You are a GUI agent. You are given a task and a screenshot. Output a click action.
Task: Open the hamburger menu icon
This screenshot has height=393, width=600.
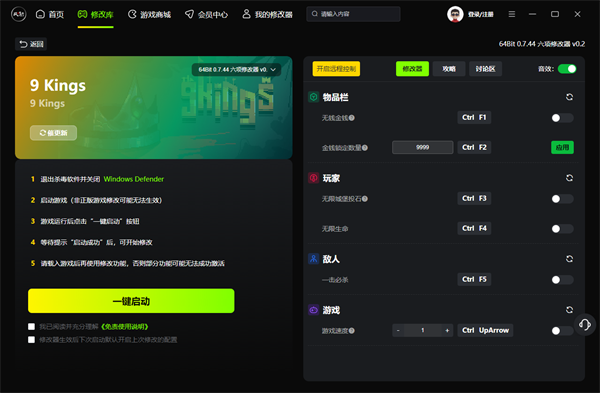point(512,14)
